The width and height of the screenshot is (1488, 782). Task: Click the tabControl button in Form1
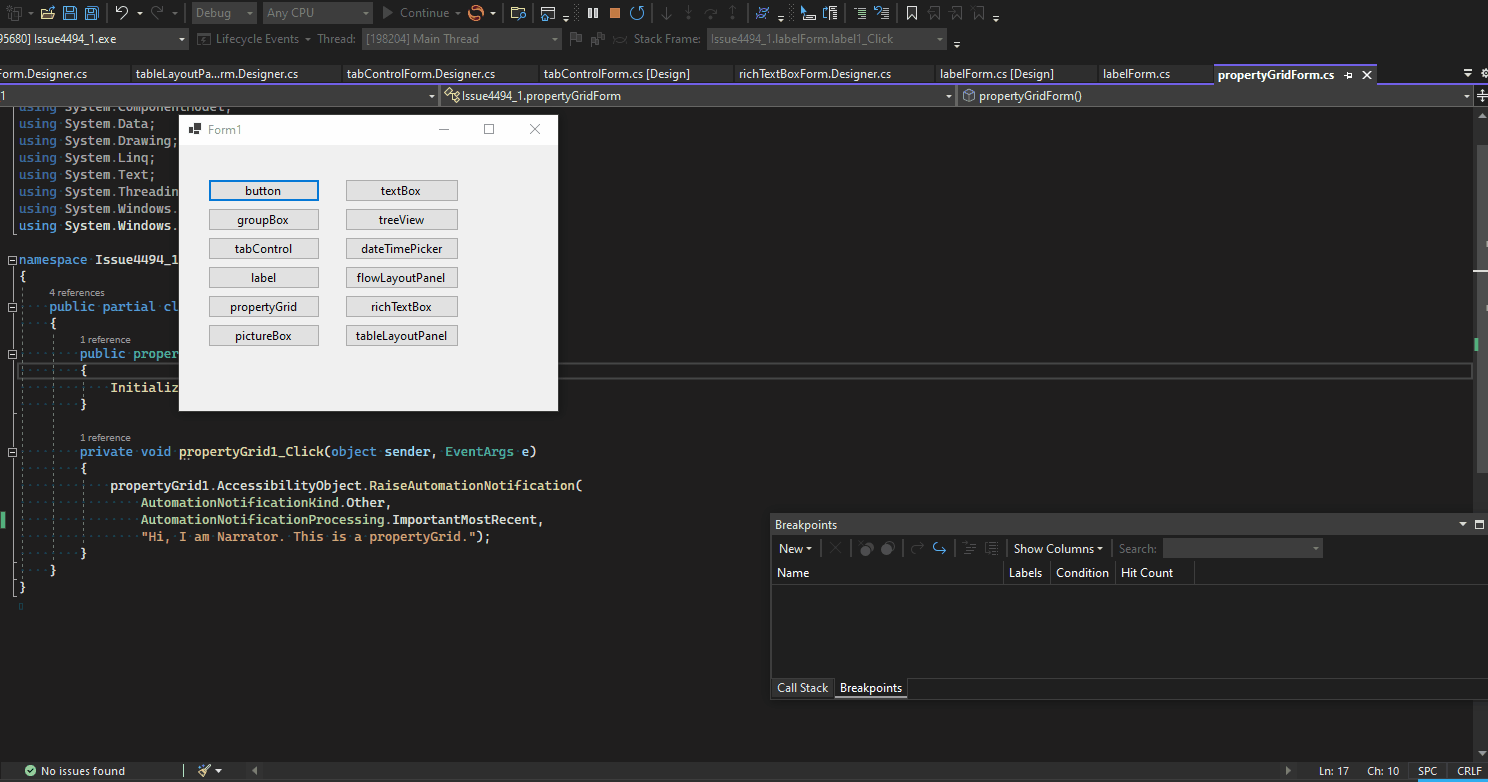263,249
